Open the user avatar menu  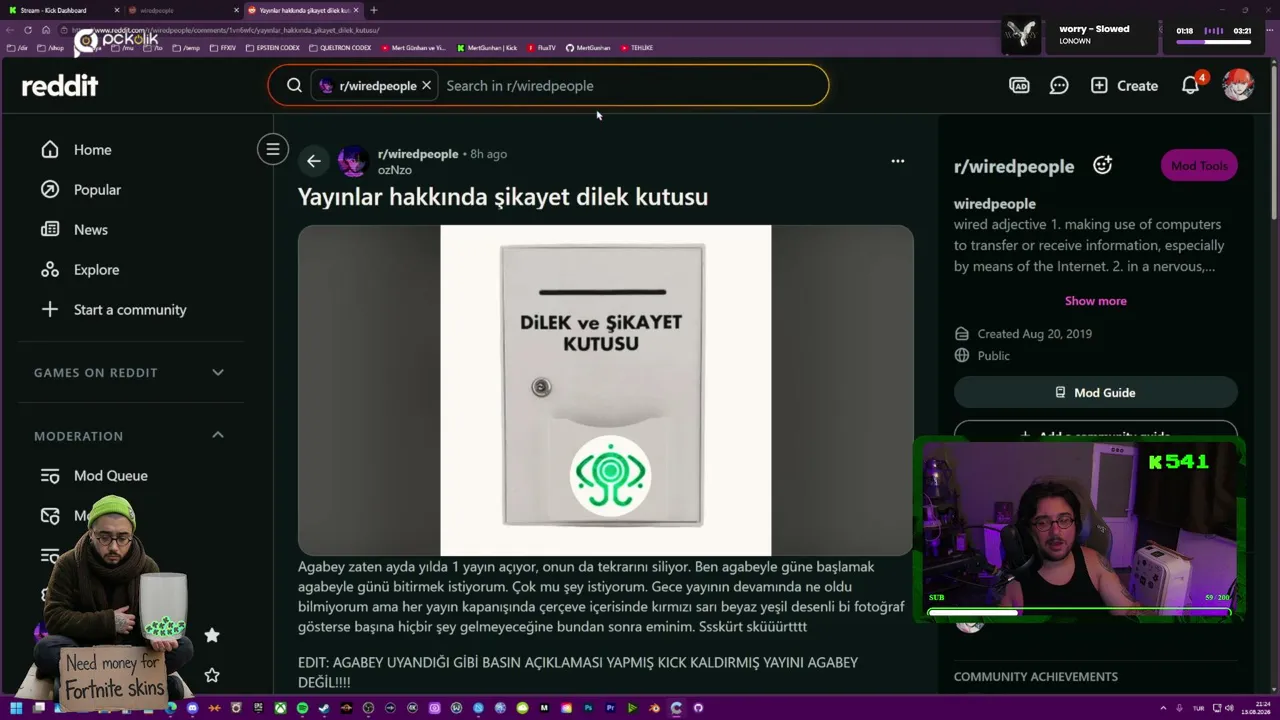[1238, 86]
